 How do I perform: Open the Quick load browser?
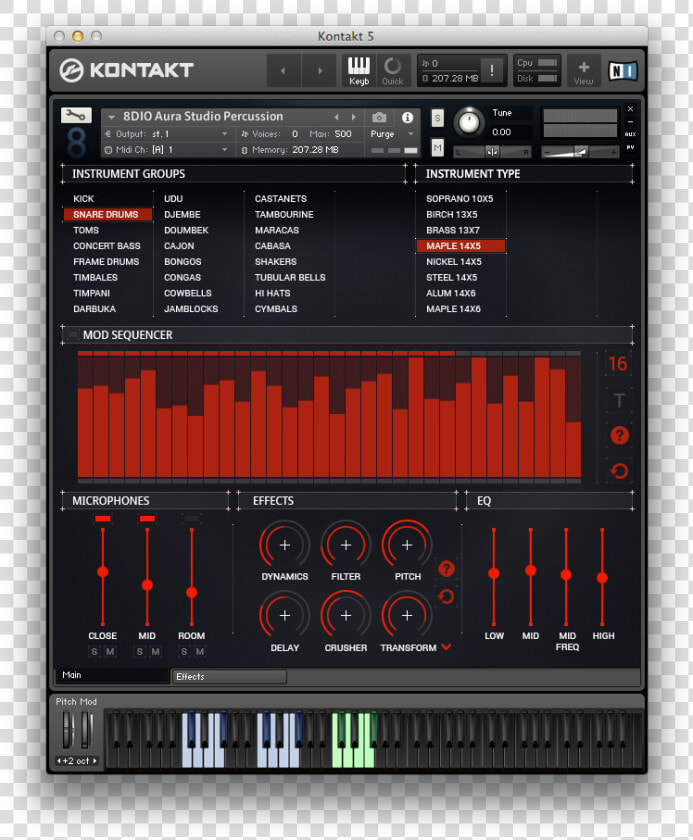(x=393, y=71)
